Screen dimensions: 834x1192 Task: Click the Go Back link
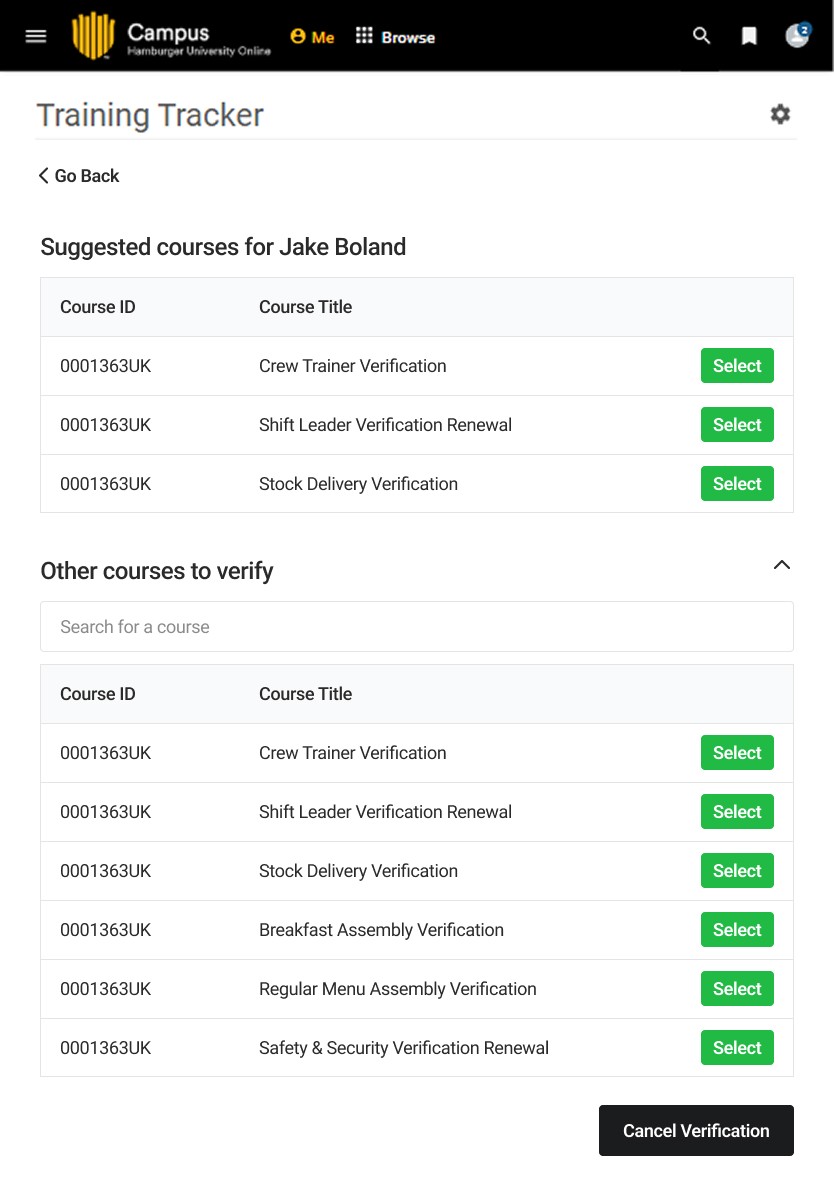point(79,176)
